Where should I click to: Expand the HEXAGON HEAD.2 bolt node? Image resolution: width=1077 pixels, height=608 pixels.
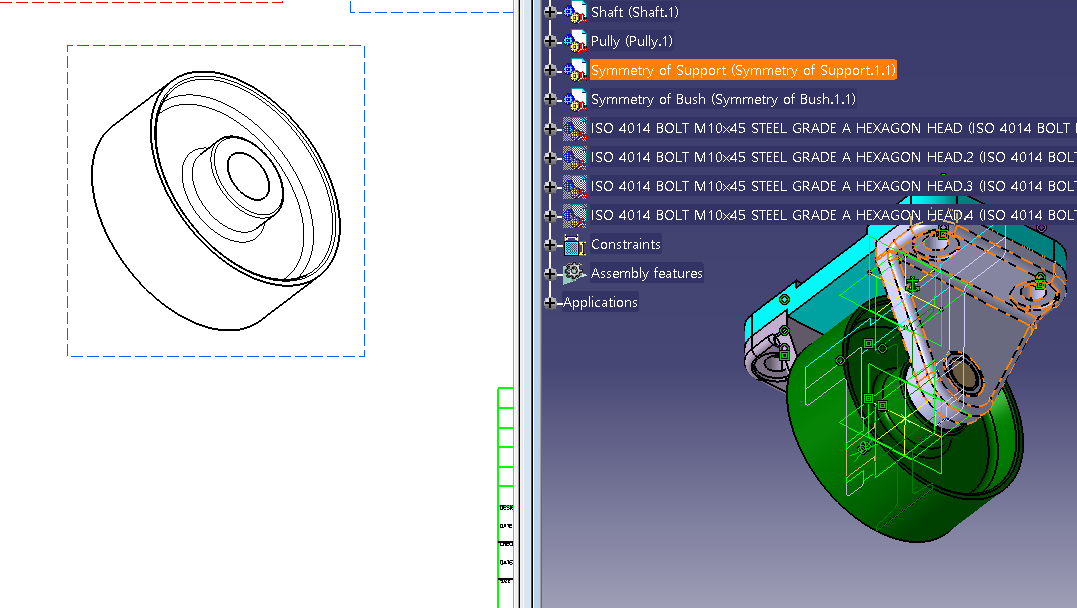pyautogui.click(x=549, y=157)
